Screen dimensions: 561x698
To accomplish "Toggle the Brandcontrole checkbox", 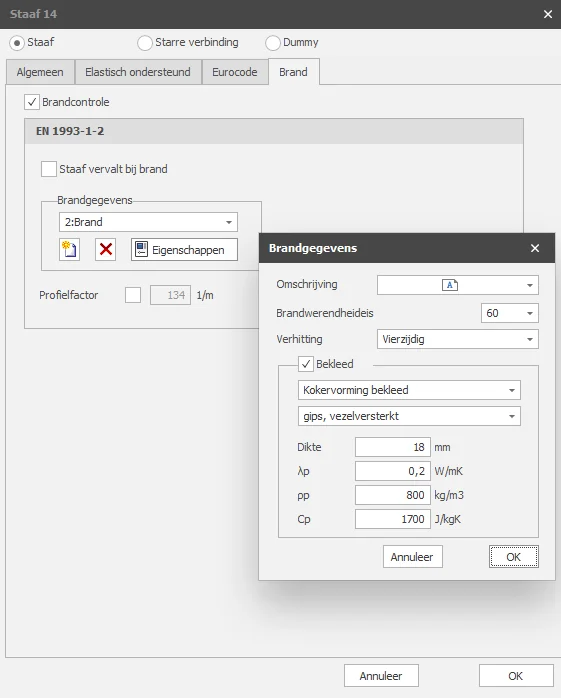I will tap(32, 102).
